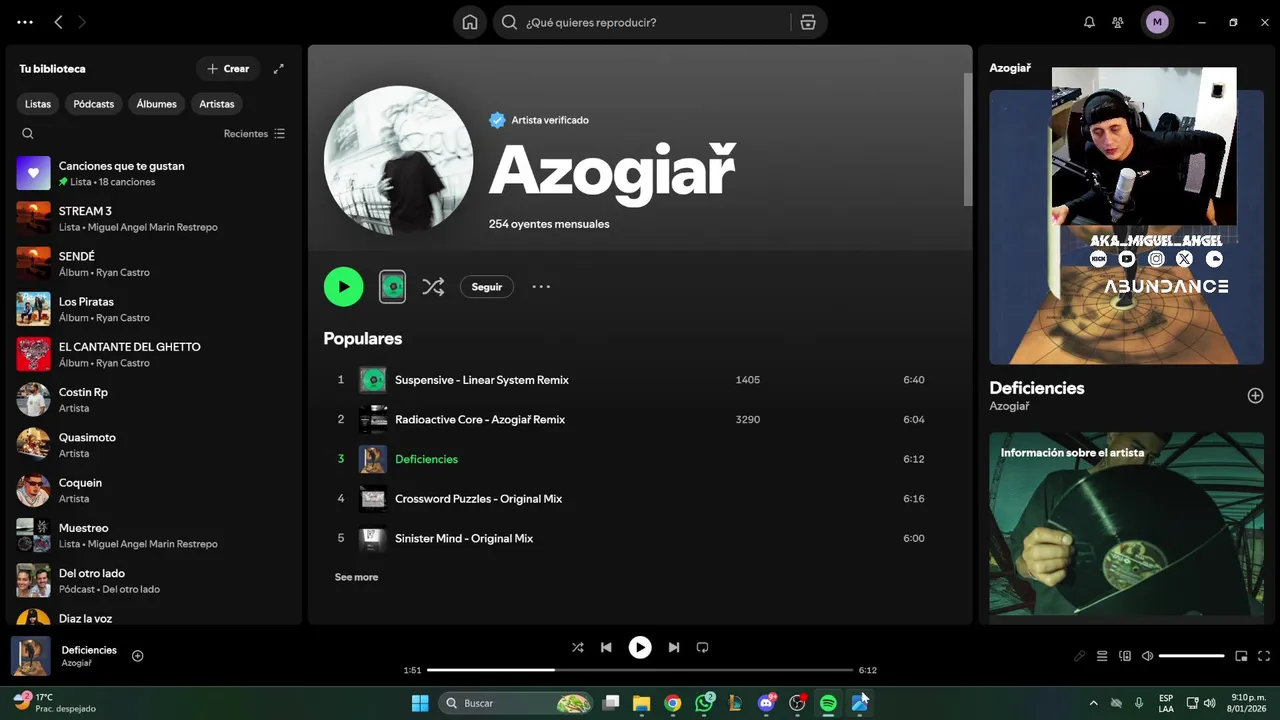Click See more under Populares
Image resolution: width=1280 pixels, height=720 pixels.
356,577
